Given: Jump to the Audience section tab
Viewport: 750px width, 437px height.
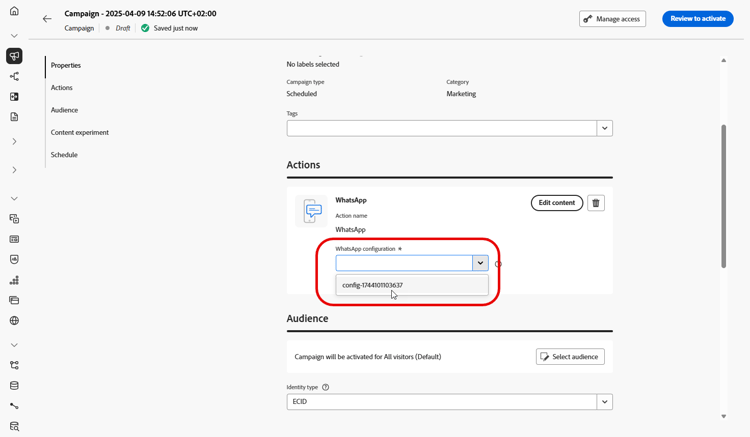Looking at the screenshot, I should (64, 110).
